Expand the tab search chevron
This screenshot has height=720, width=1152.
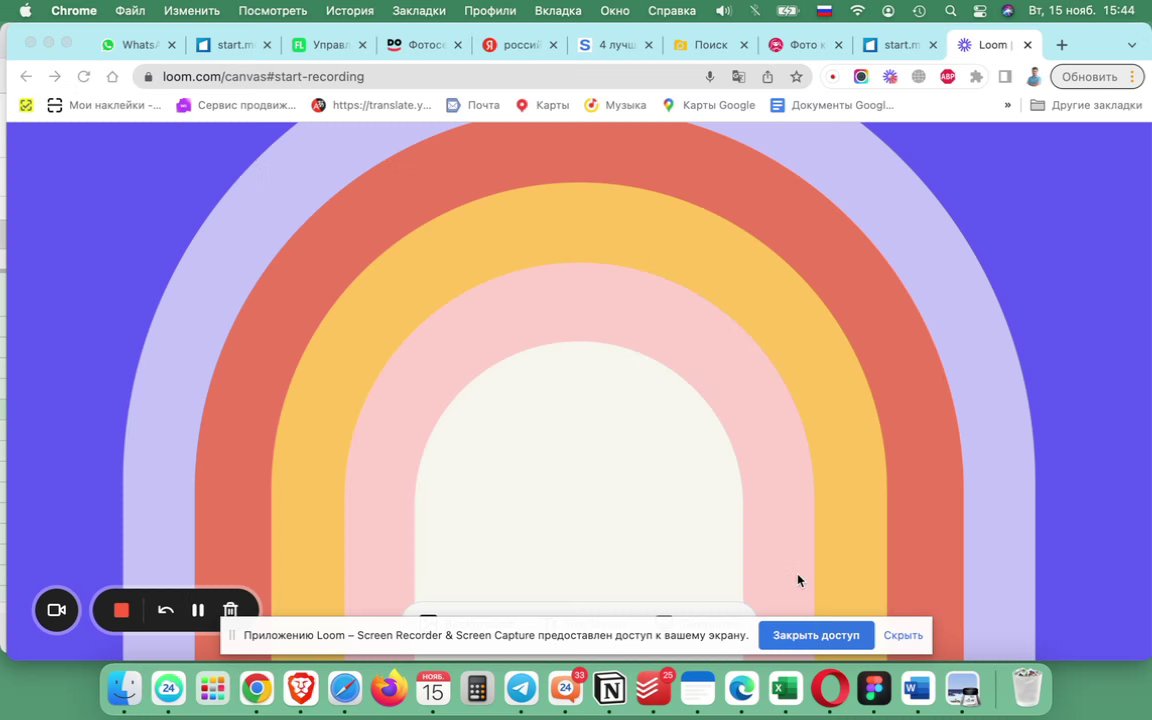click(1131, 45)
